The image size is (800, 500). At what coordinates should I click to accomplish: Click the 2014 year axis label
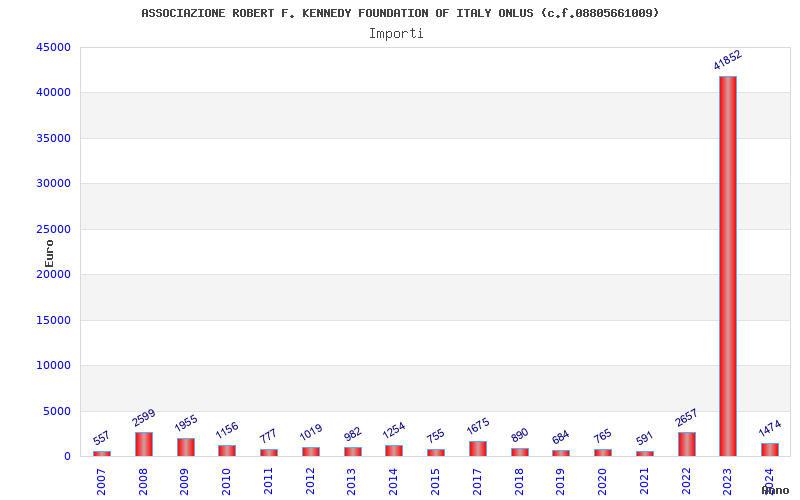coord(393,482)
